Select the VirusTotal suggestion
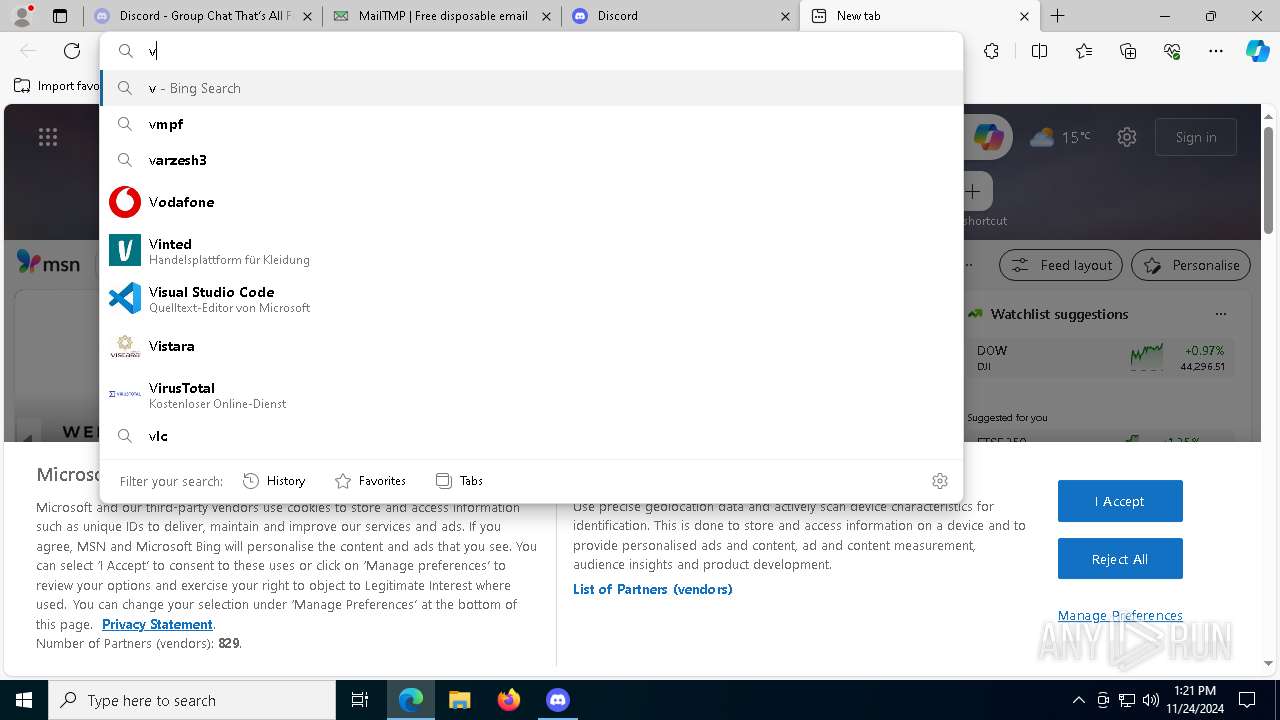Screen dimensions: 1280x720 click(x=531, y=395)
